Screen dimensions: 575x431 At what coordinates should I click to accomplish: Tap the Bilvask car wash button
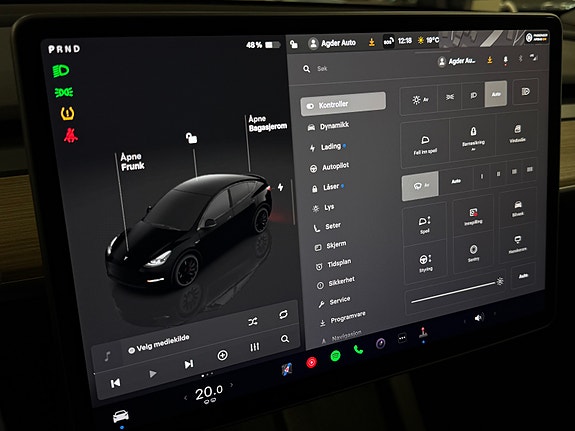[x=517, y=208]
